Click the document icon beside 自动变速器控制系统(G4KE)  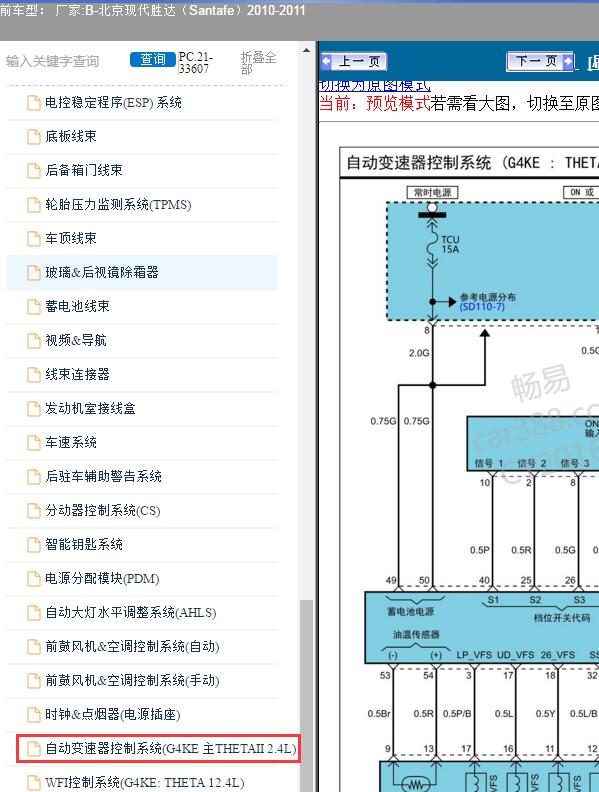(33, 749)
